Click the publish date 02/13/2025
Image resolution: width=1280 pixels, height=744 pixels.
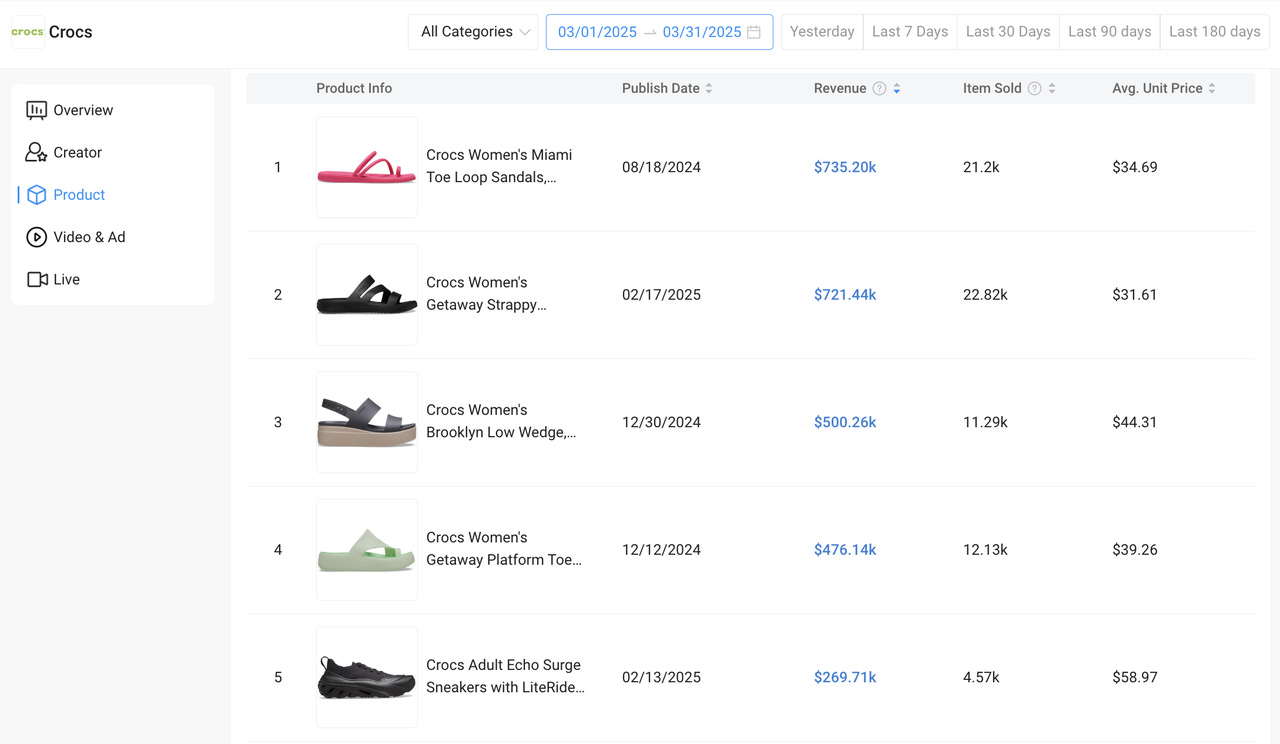(x=661, y=677)
